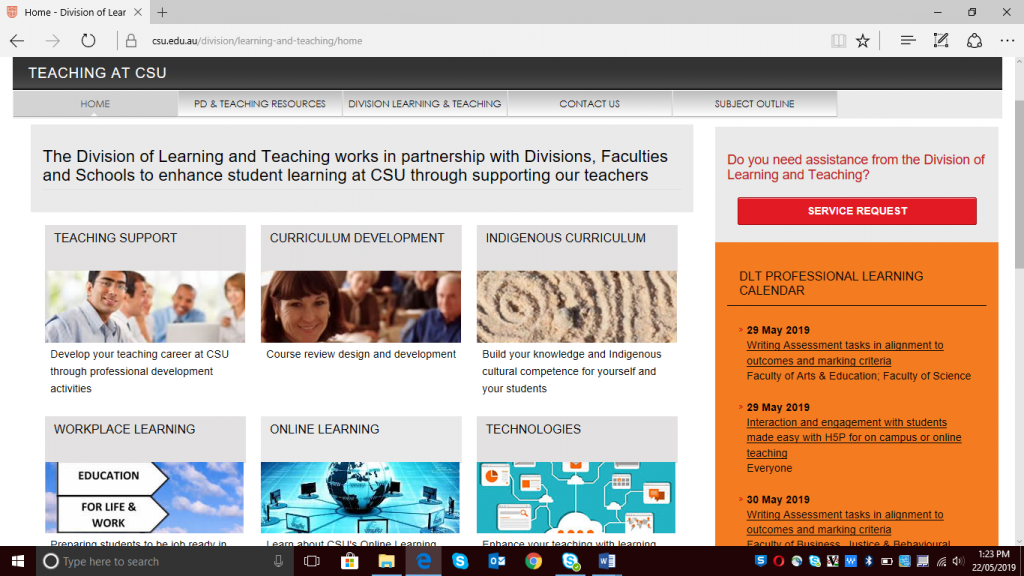Click the Cortana microphone icon
Viewport: 1024px width, 576px height.
[x=278, y=561]
